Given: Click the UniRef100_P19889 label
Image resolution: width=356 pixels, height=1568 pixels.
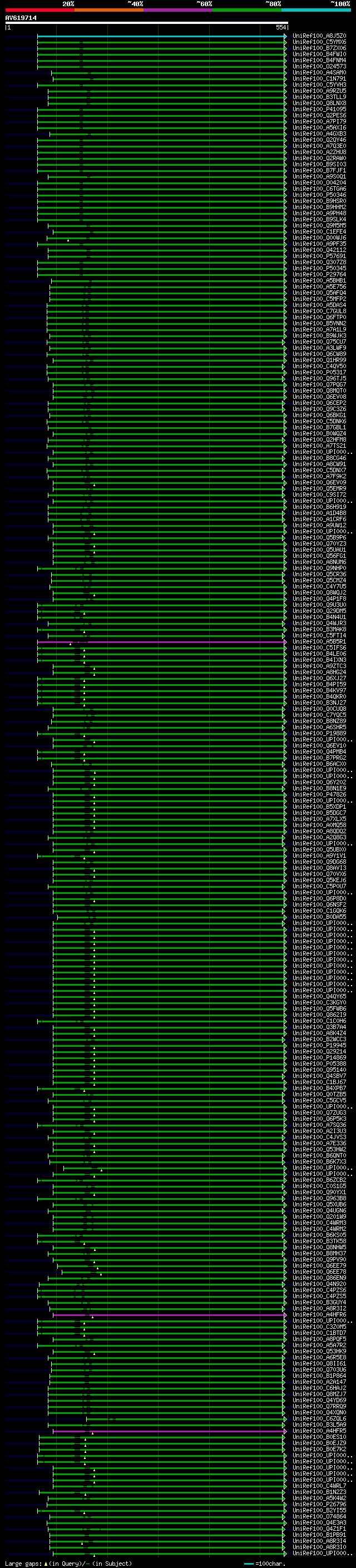Looking at the screenshot, I should click(x=319, y=734).
